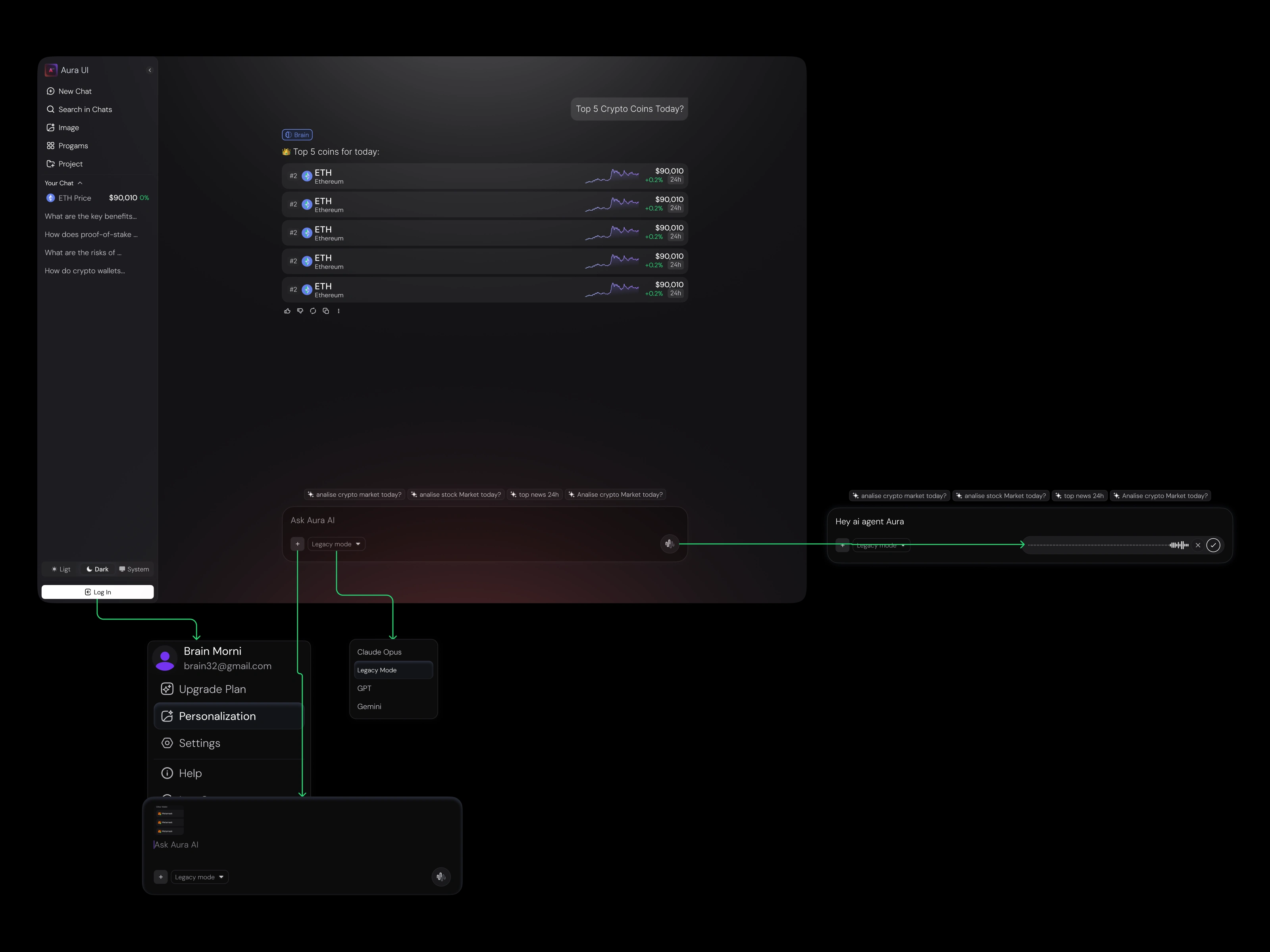Click the thumbs down feedback icon
Image resolution: width=1270 pixels, height=952 pixels.
click(x=300, y=311)
